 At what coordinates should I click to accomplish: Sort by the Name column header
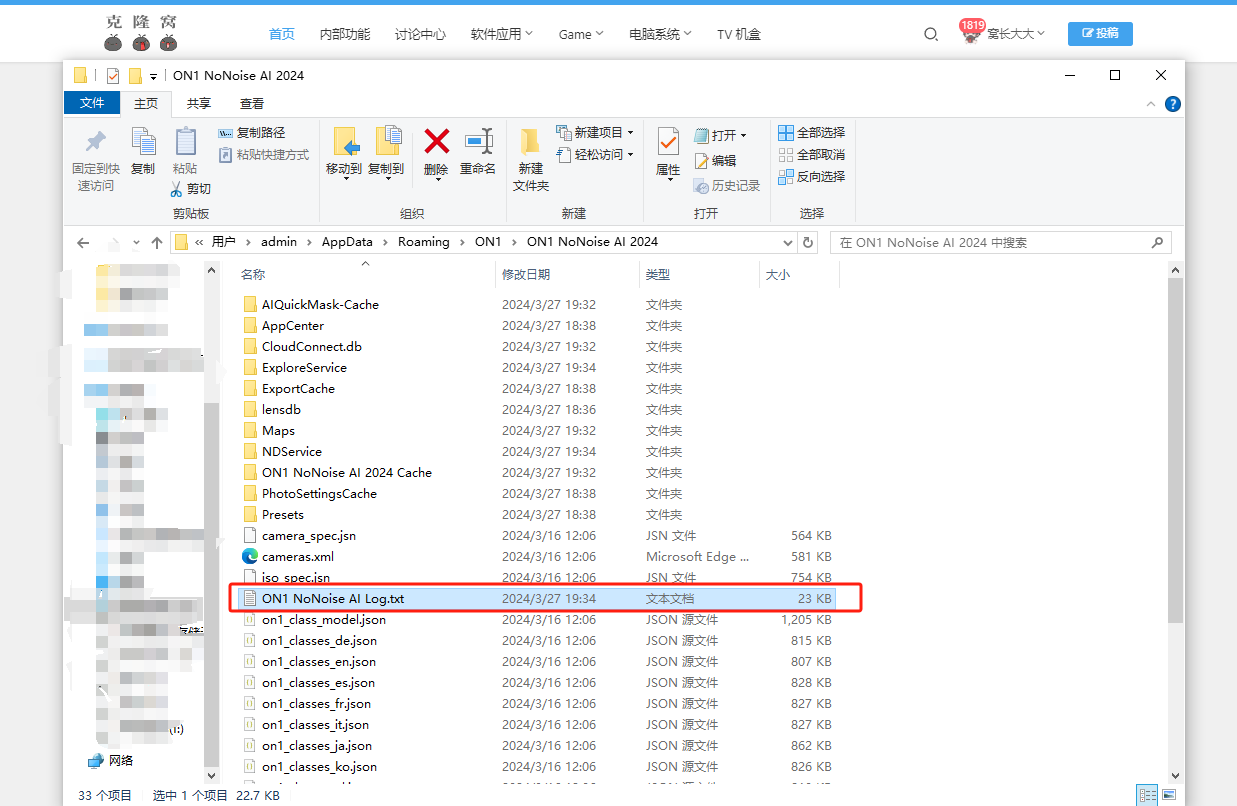click(365, 274)
